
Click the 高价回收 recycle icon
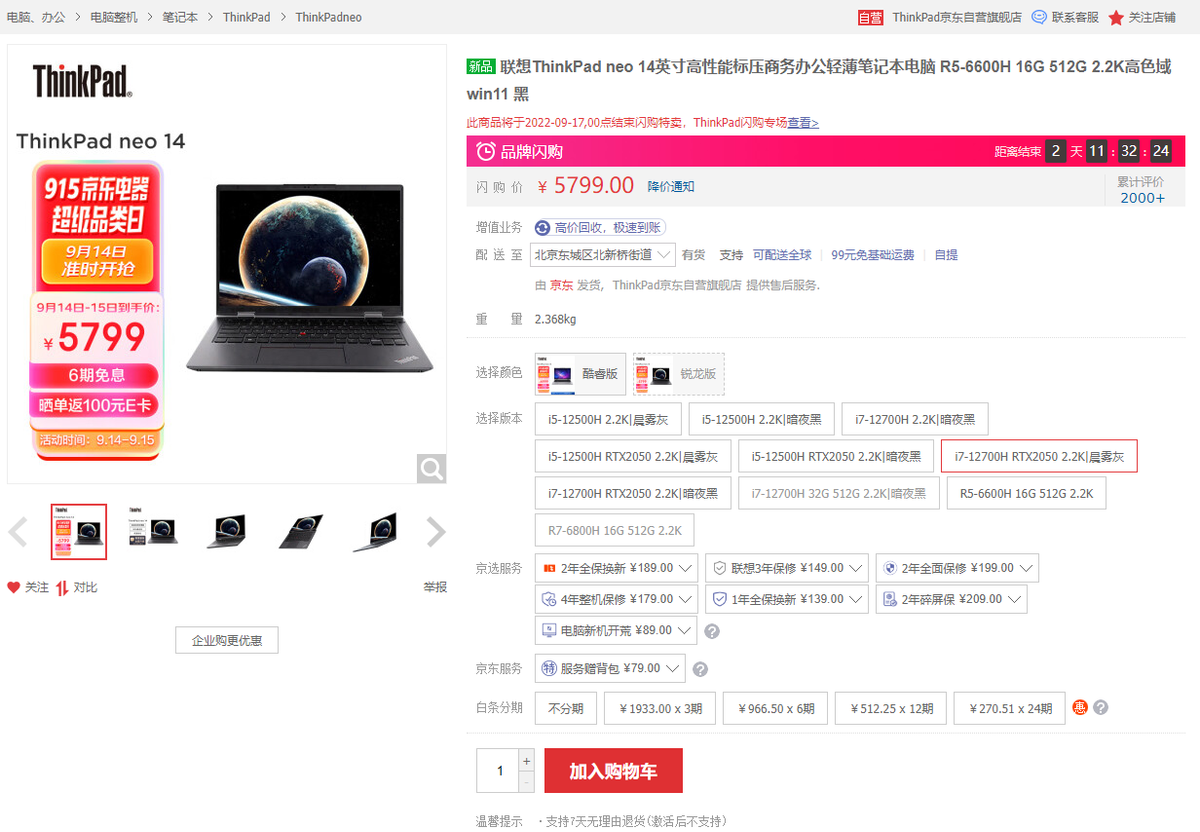(543, 227)
